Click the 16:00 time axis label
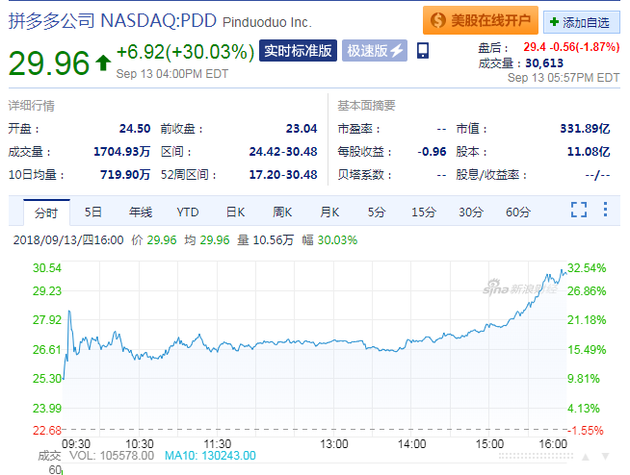This screenshot has height=475, width=630. pos(553,444)
